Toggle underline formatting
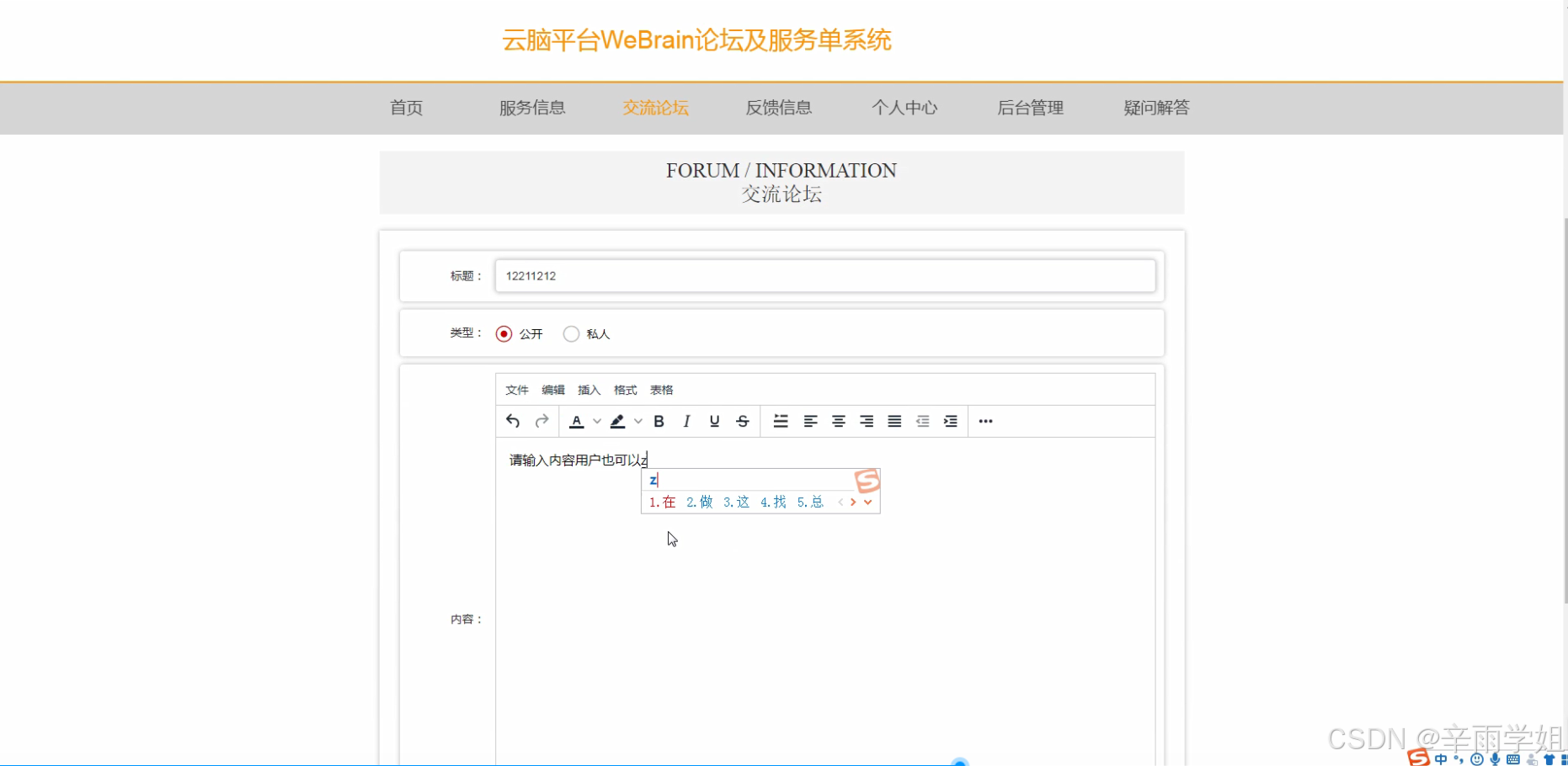 [x=715, y=421]
